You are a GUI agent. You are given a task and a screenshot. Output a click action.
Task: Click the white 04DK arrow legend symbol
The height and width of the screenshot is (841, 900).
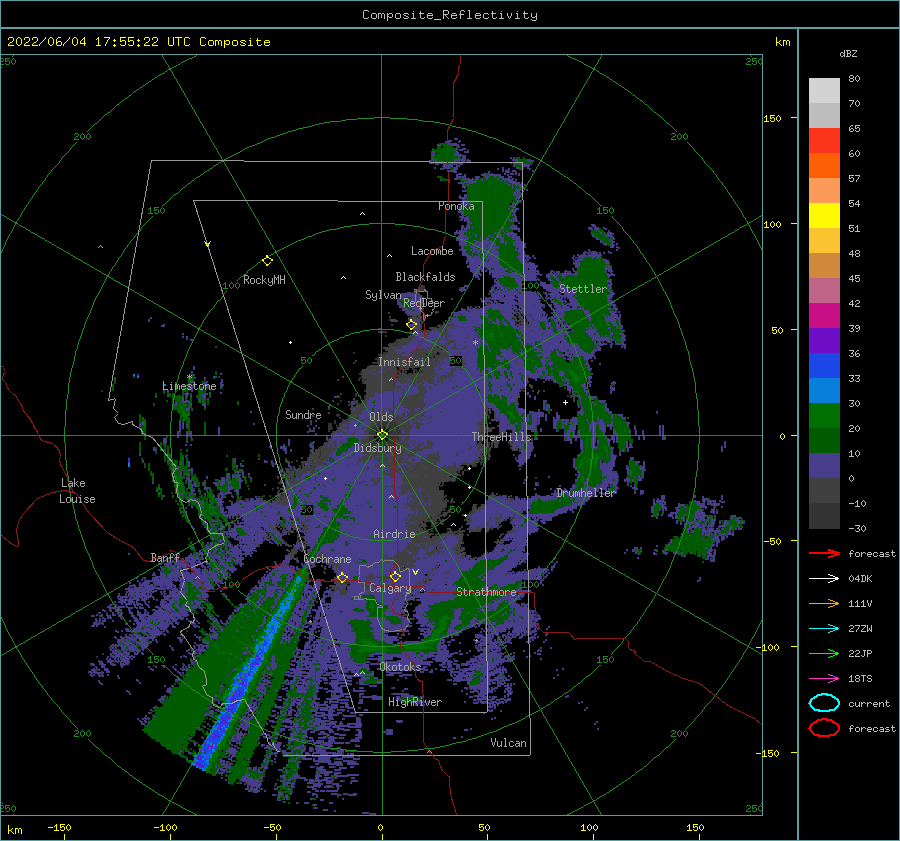click(x=824, y=578)
